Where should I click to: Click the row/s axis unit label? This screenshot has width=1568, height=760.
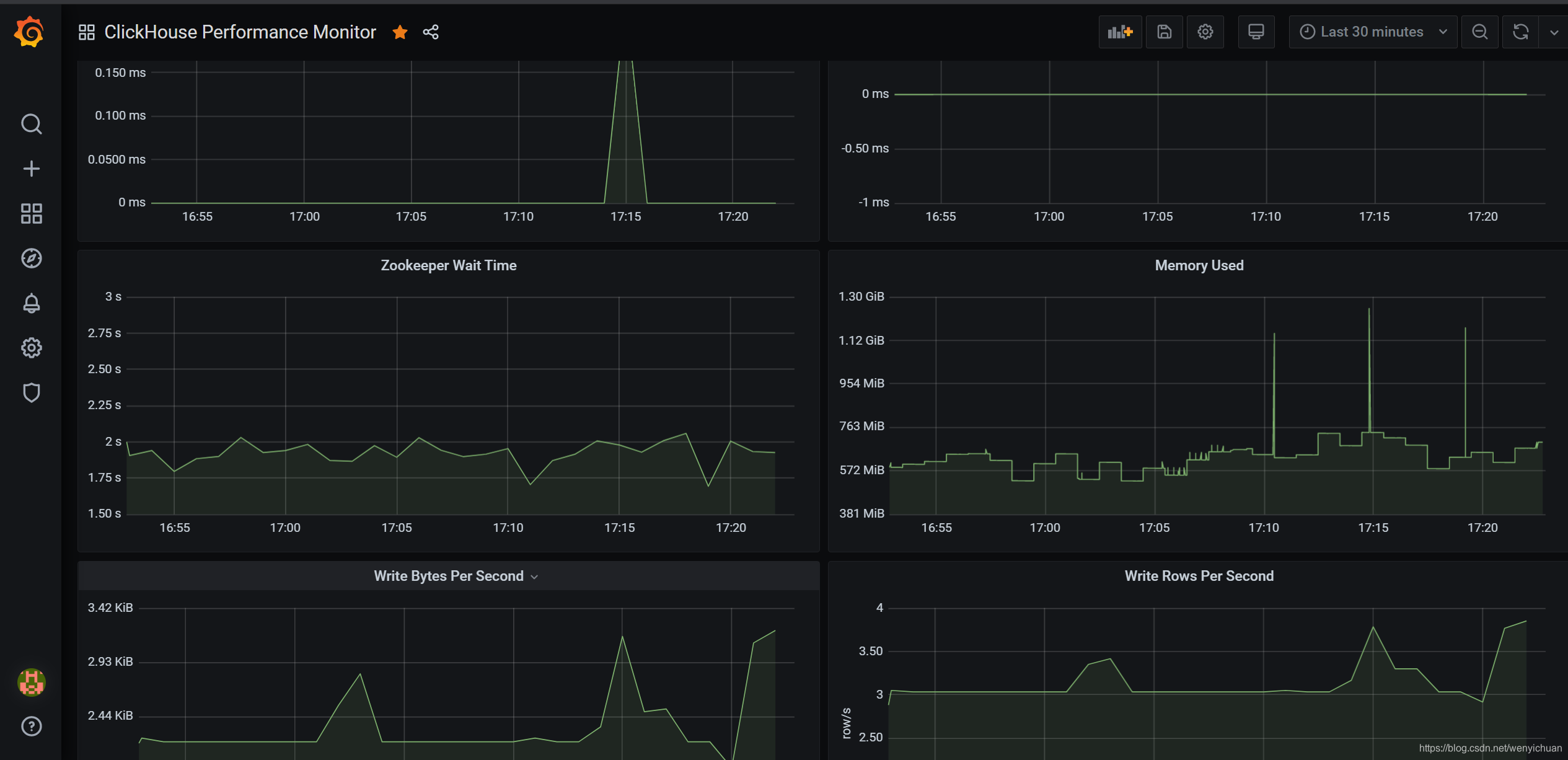pos(847,723)
